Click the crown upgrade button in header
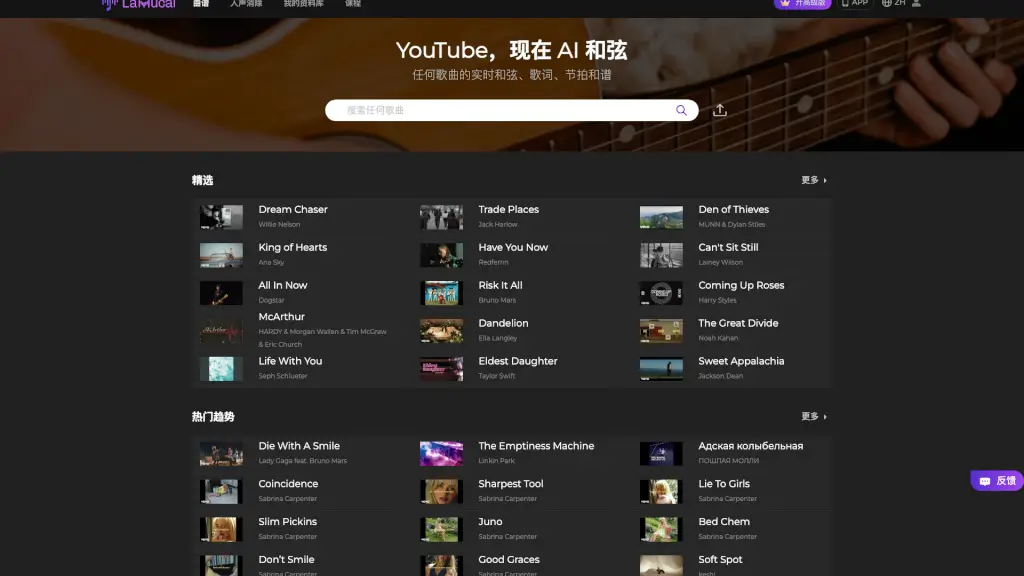This screenshot has width=1024, height=576. pos(802,3)
